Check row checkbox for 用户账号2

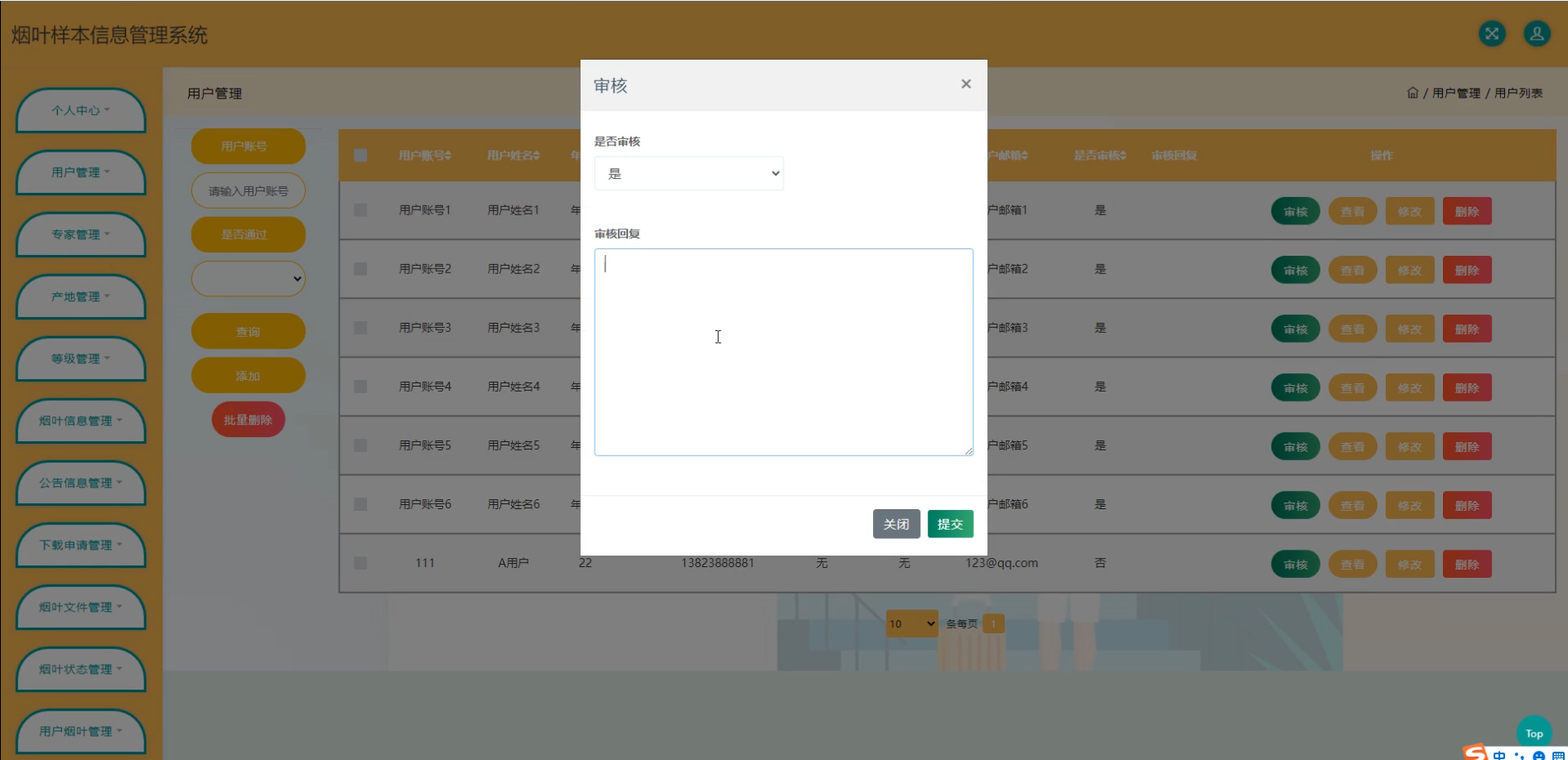(360, 269)
